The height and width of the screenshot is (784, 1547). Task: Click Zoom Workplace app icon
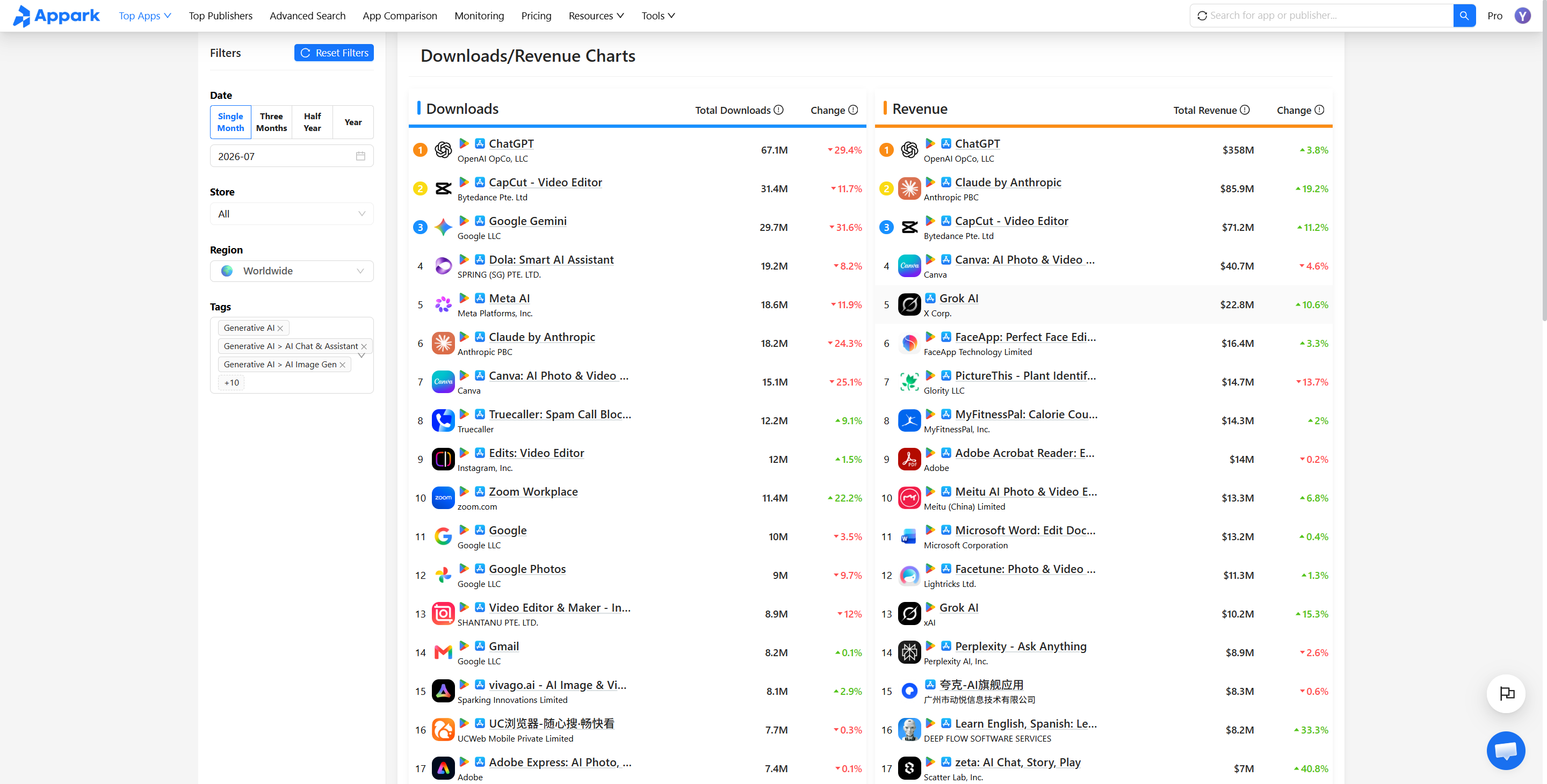(x=443, y=498)
